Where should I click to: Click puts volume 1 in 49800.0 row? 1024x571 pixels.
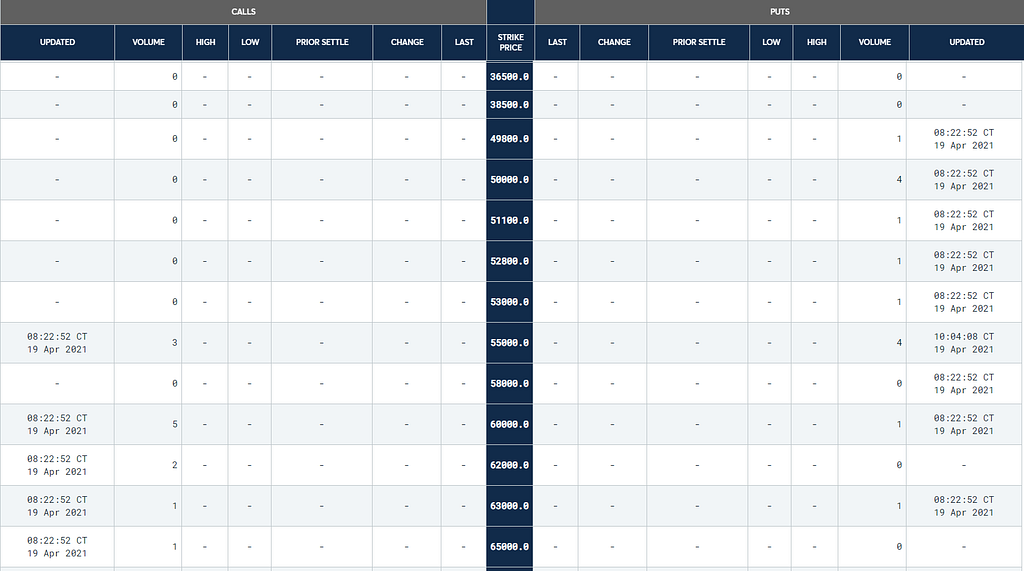tap(899, 139)
